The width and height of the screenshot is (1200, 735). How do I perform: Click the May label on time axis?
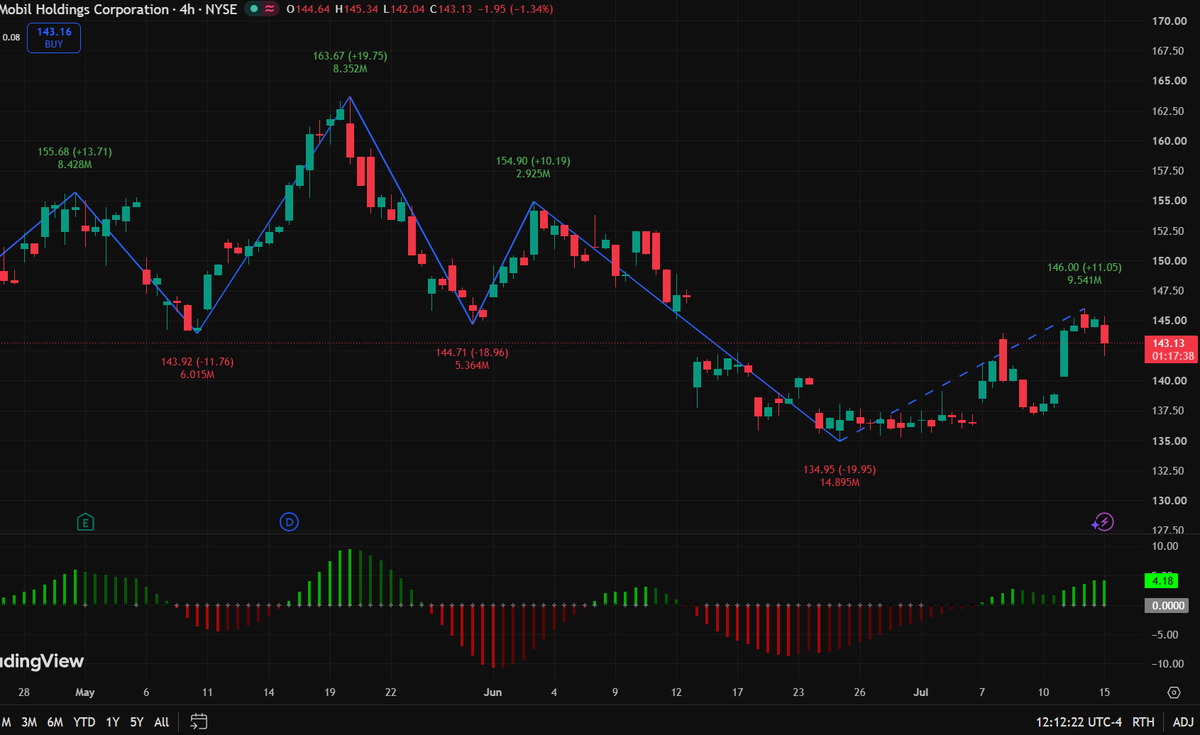coord(85,692)
